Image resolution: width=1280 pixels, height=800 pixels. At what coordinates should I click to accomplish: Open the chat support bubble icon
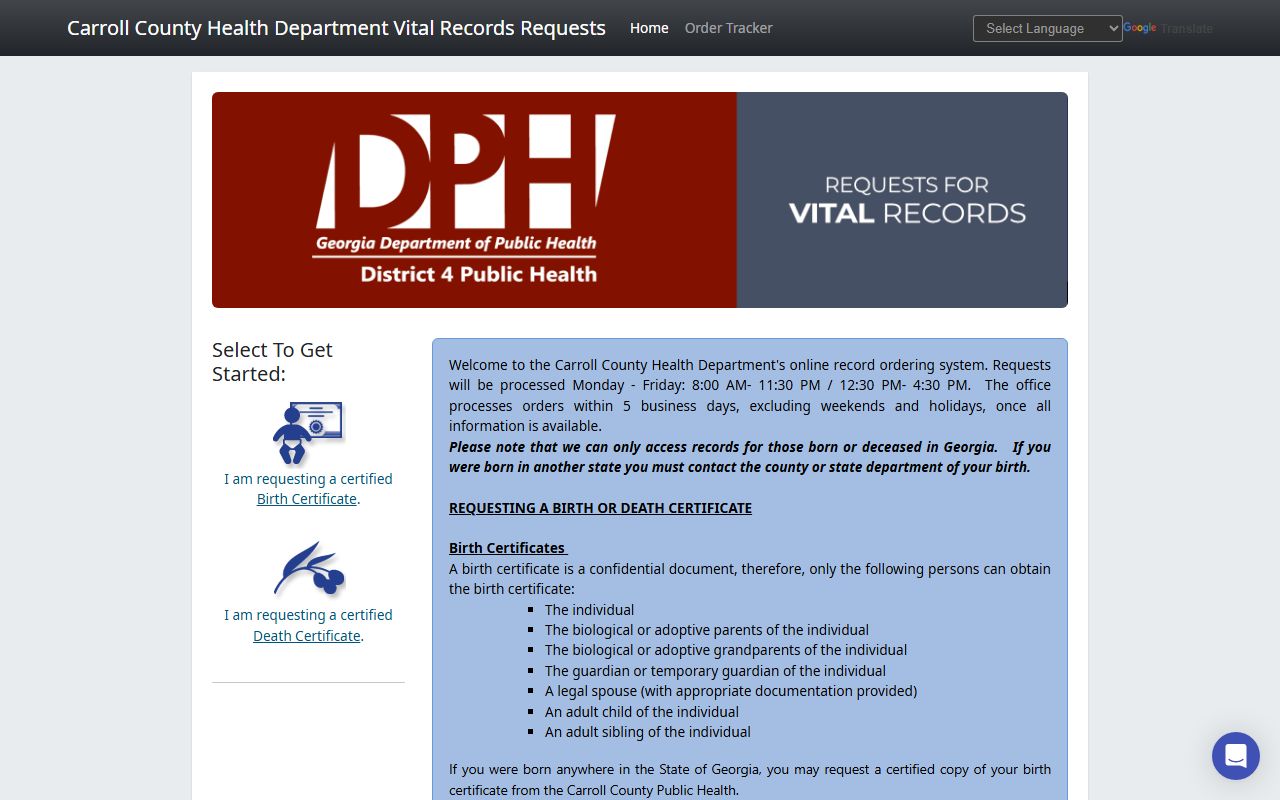click(1236, 756)
